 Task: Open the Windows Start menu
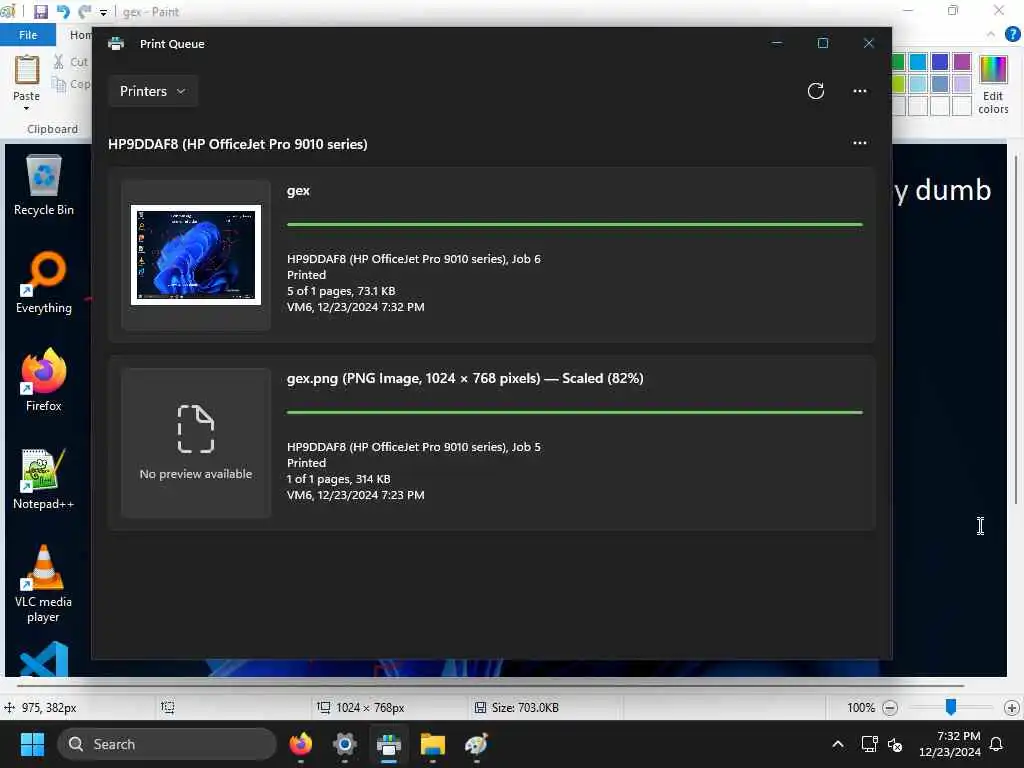pos(32,744)
